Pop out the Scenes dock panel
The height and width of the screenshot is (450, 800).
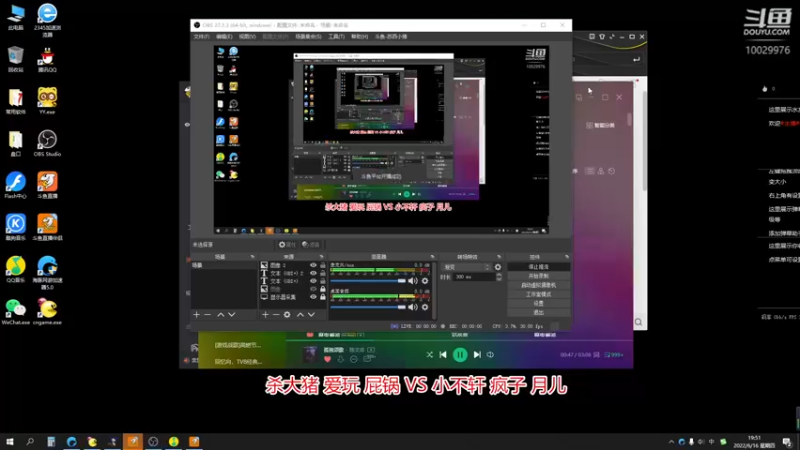[253, 257]
